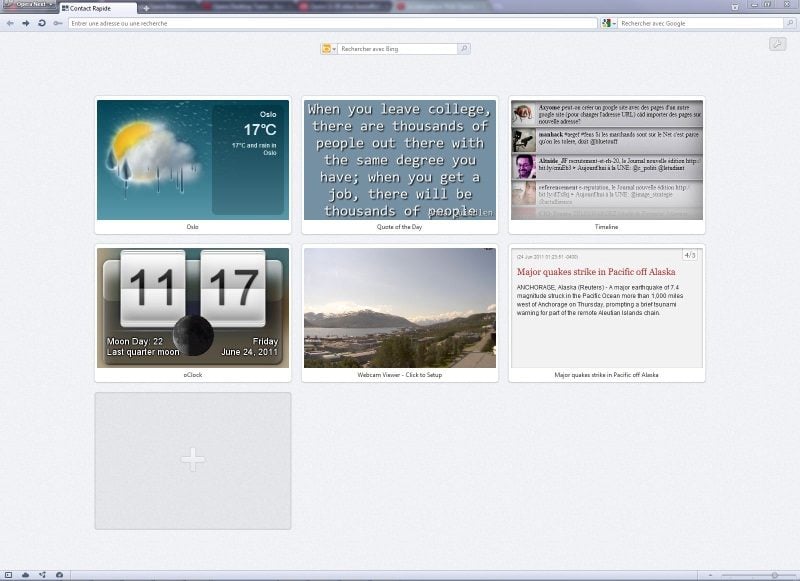Go forward using the forward arrow
The width and height of the screenshot is (800, 581).
[x=26, y=23]
